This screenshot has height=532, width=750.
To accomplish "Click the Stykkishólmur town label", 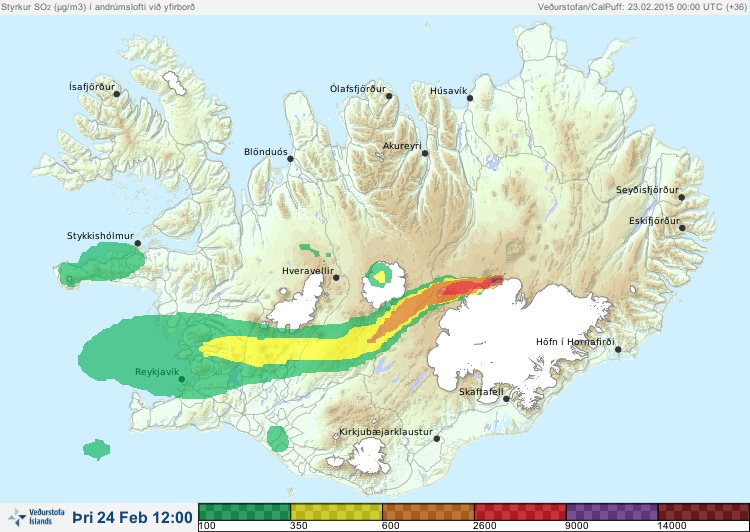I will pyautogui.click(x=100, y=236).
